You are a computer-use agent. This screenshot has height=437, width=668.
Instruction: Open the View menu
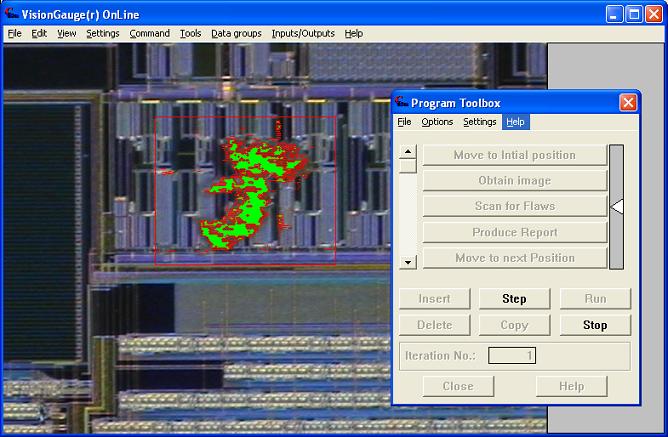[66, 34]
